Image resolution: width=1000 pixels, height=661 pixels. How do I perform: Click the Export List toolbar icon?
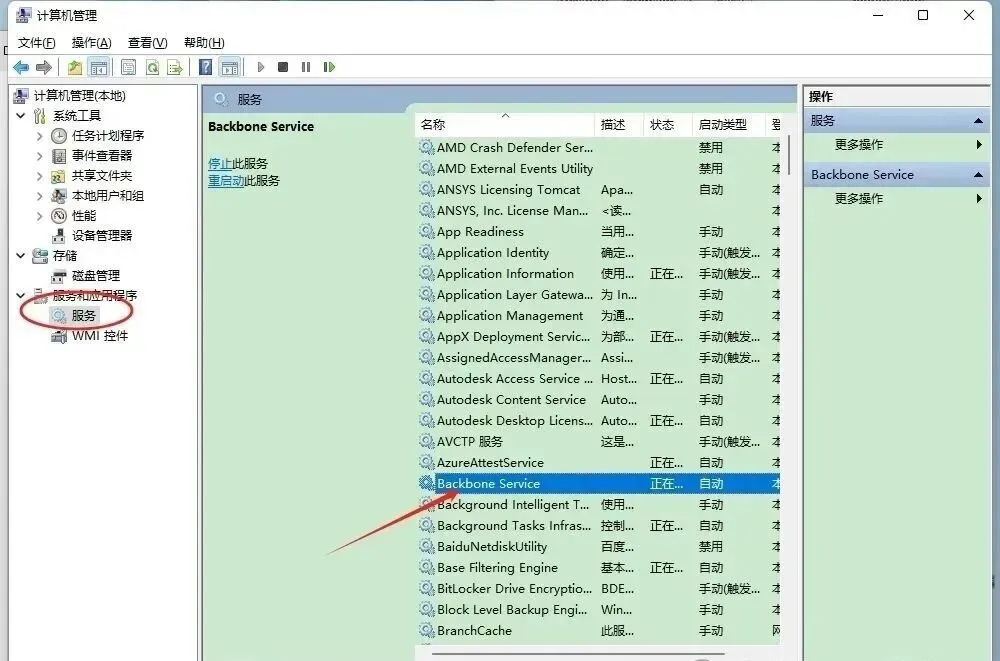coord(175,67)
